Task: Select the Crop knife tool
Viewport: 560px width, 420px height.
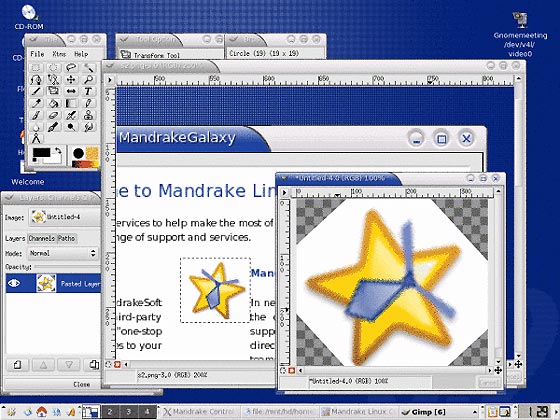Action: [x=36, y=91]
